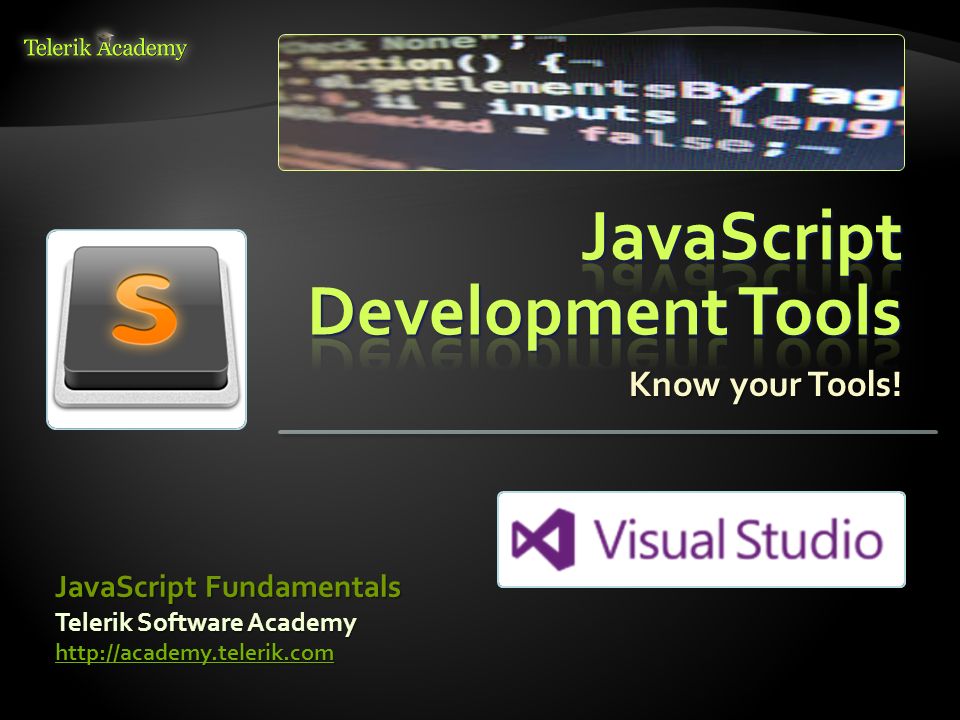The image size is (960, 720).
Task: Click the 'Telerik Software Academy' text
Action: [x=206, y=623]
